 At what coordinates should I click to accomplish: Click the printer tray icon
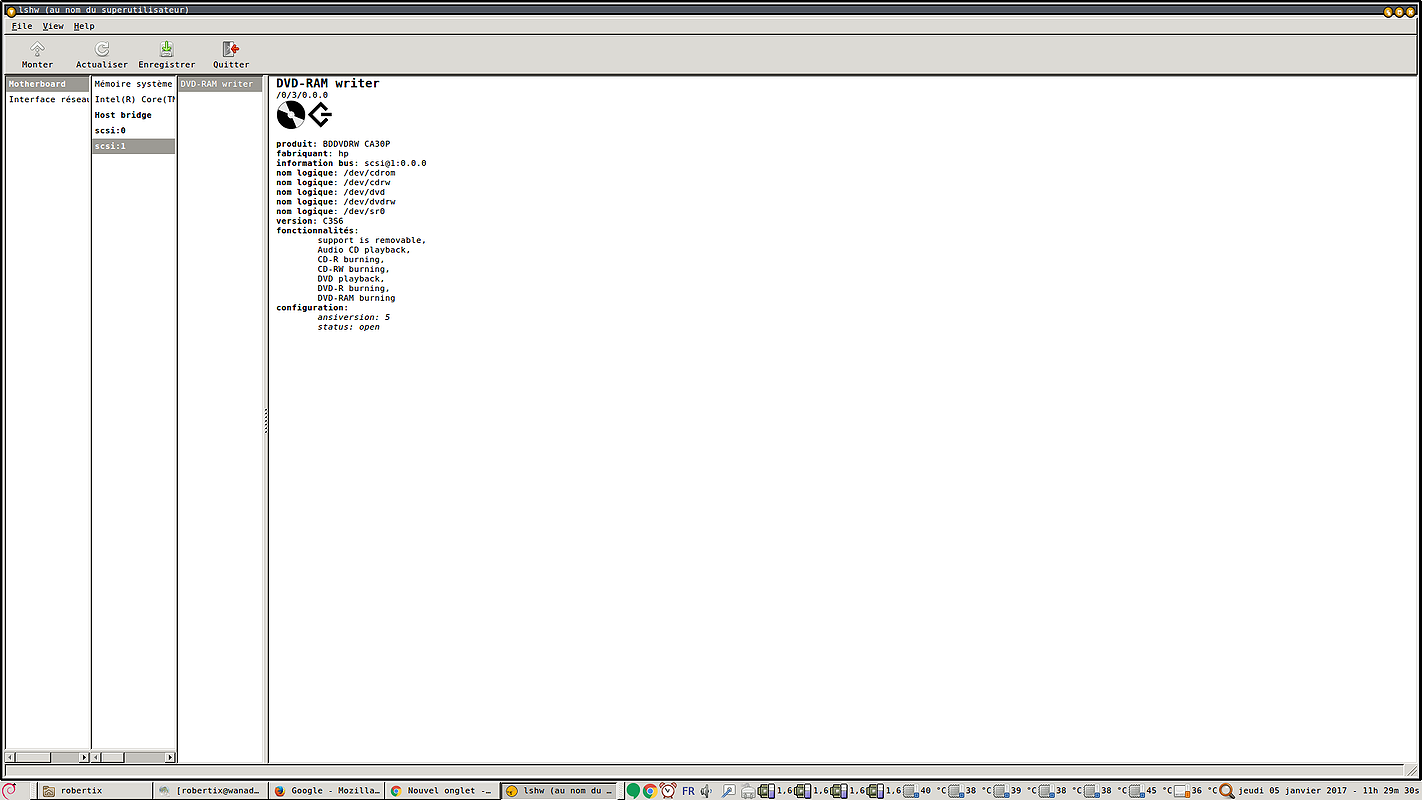tap(748, 790)
